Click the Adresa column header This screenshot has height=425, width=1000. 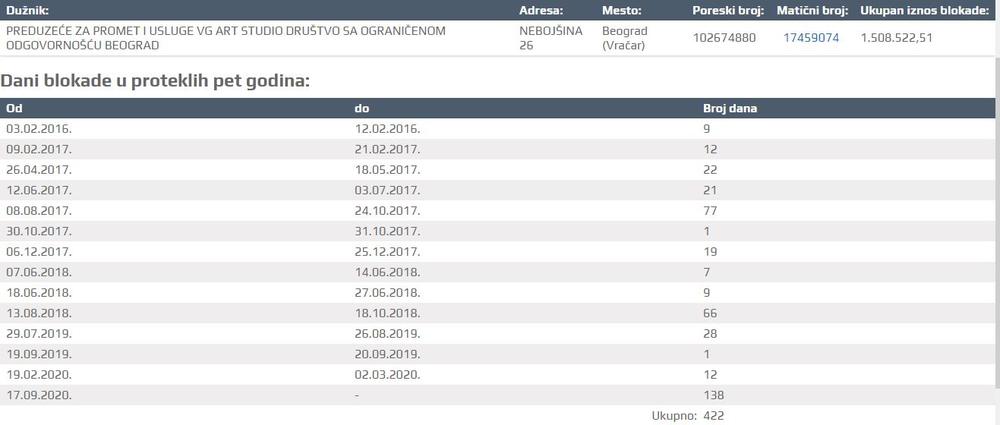coord(543,10)
